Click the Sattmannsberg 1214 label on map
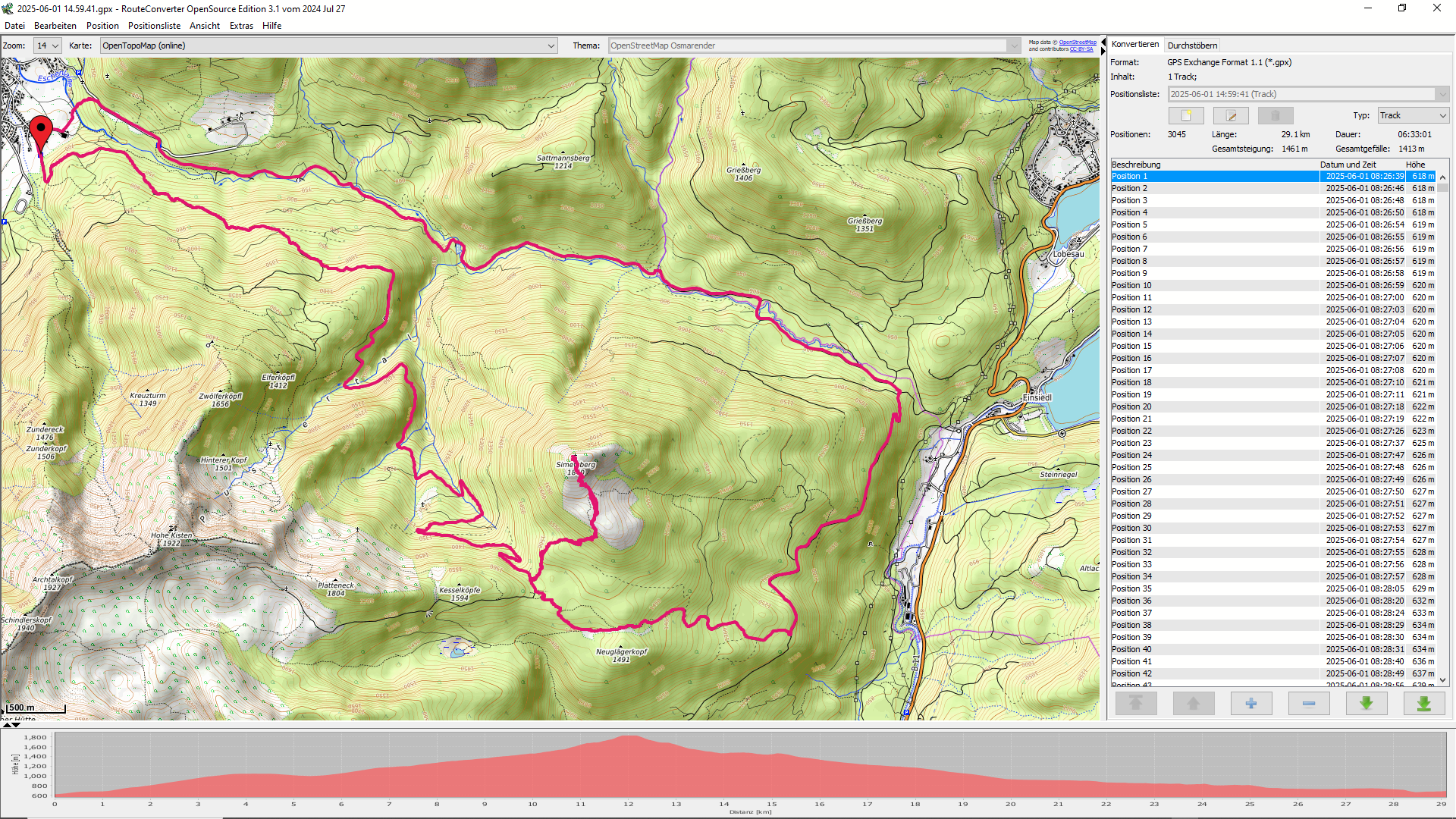This screenshot has width=1456, height=819. [x=563, y=162]
